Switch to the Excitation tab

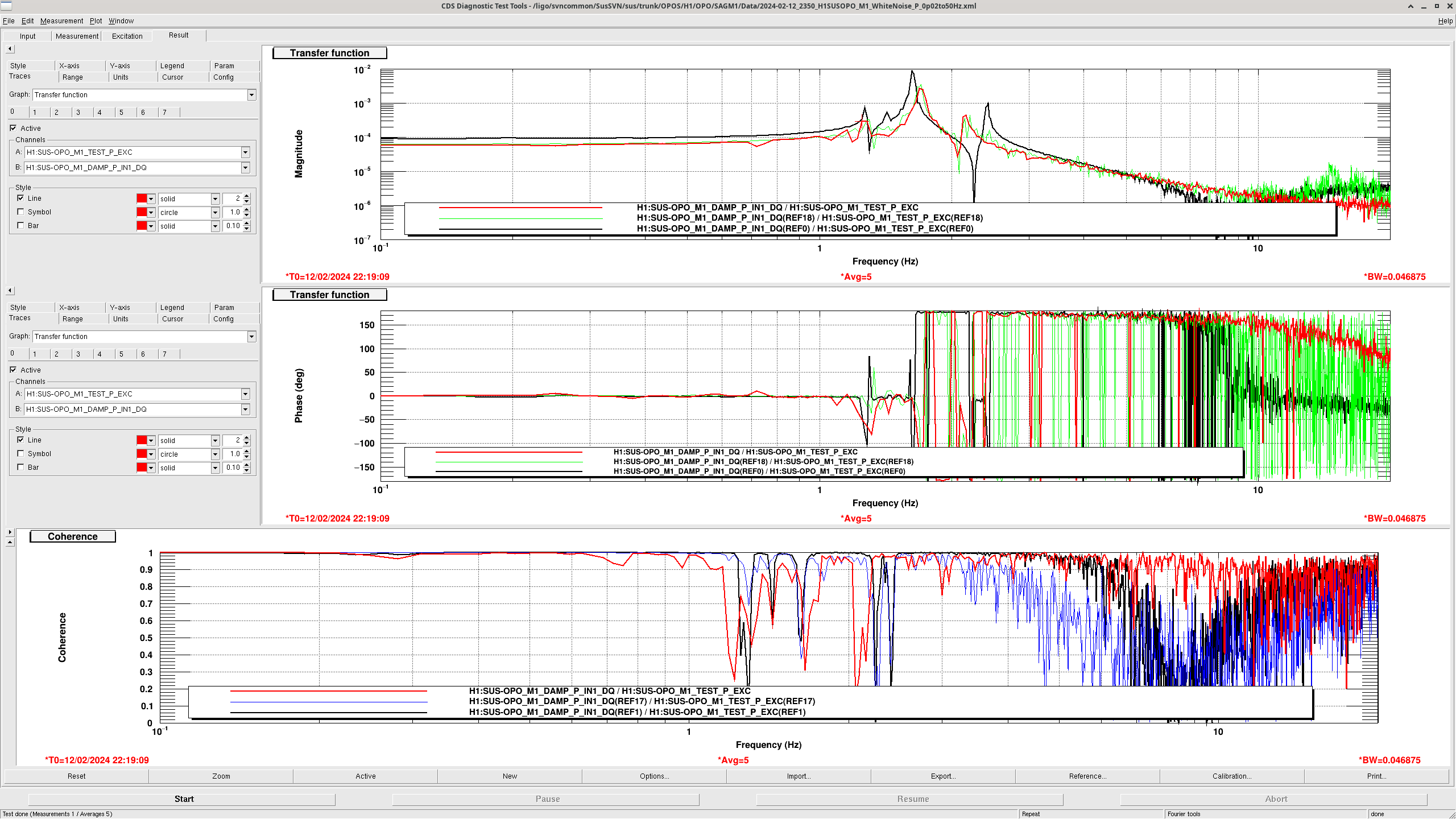tap(127, 36)
